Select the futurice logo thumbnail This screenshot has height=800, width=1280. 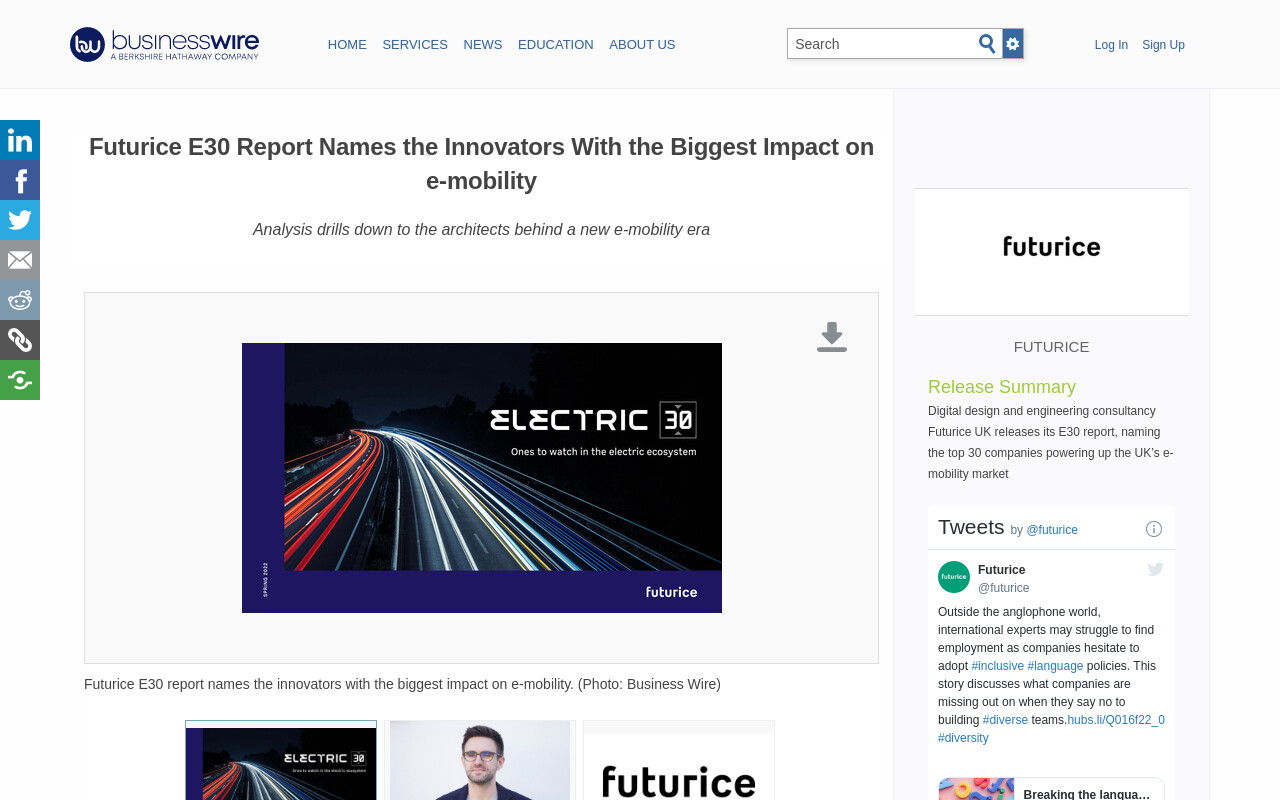click(679, 760)
